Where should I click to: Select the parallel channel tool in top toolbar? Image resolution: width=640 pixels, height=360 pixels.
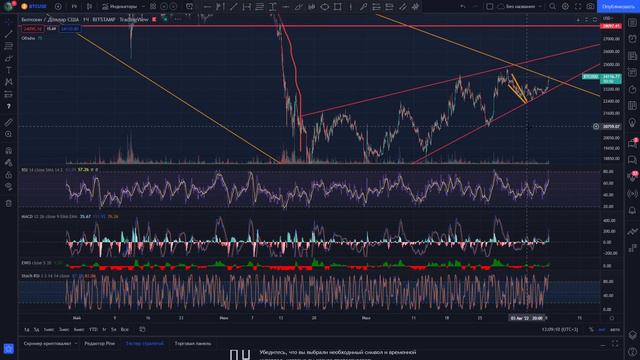coord(402,7)
